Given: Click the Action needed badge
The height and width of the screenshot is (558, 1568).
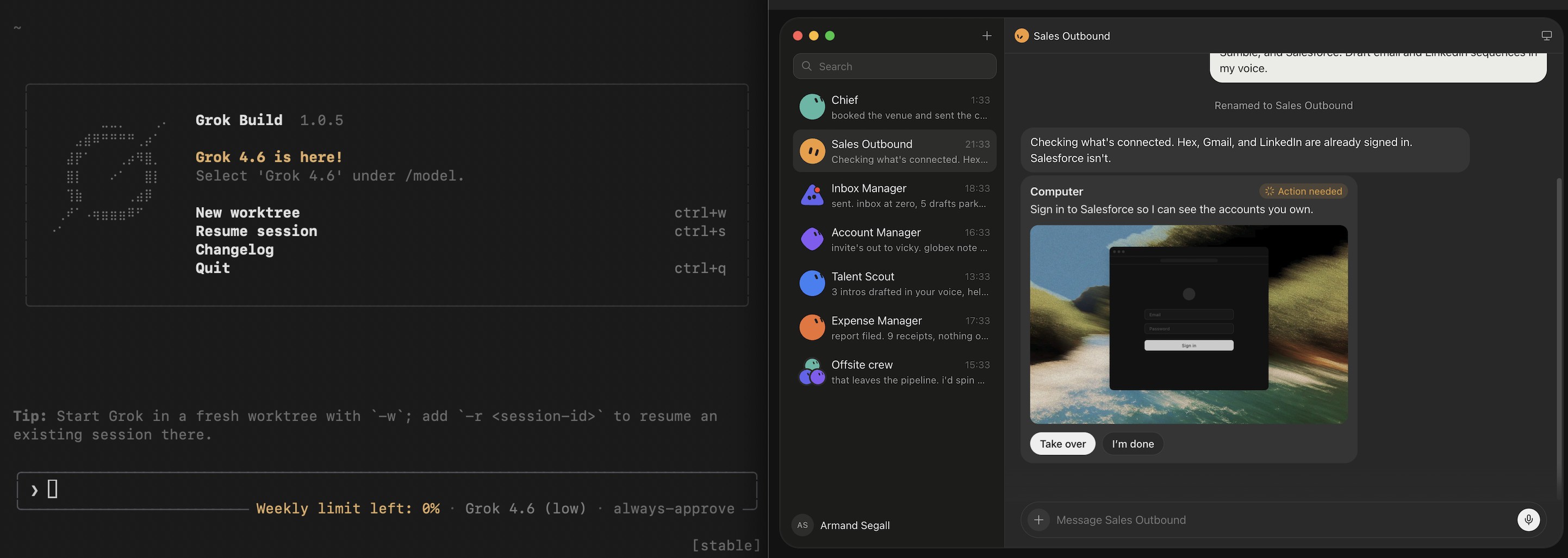Looking at the screenshot, I should coord(1303,191).
